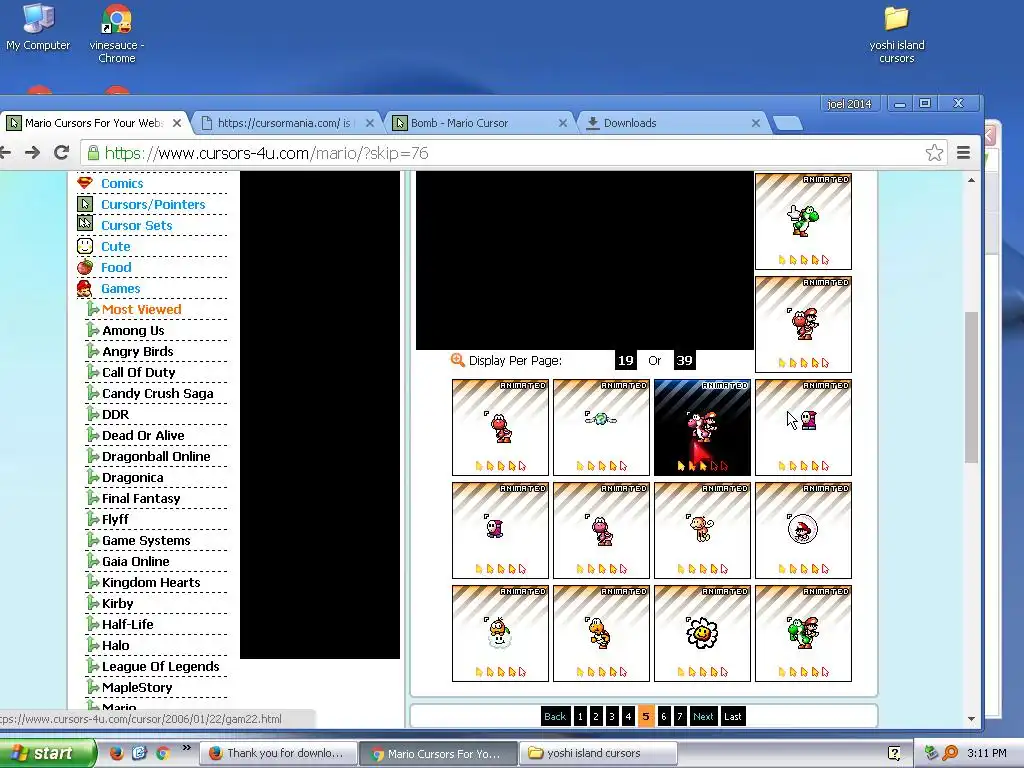Click the page scrollbar down arrow
Screen dimensions: 1024x768
click(x=972, y=719)
